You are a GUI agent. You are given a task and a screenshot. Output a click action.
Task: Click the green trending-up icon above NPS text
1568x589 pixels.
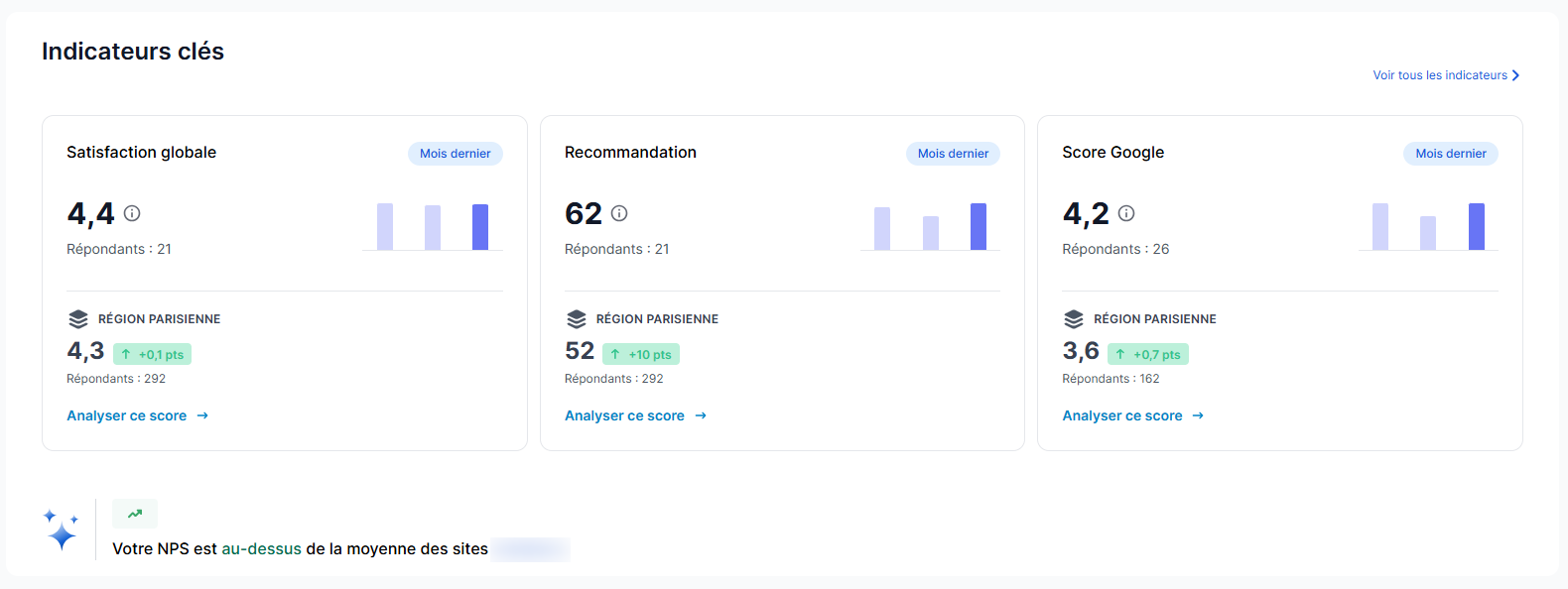135,514
